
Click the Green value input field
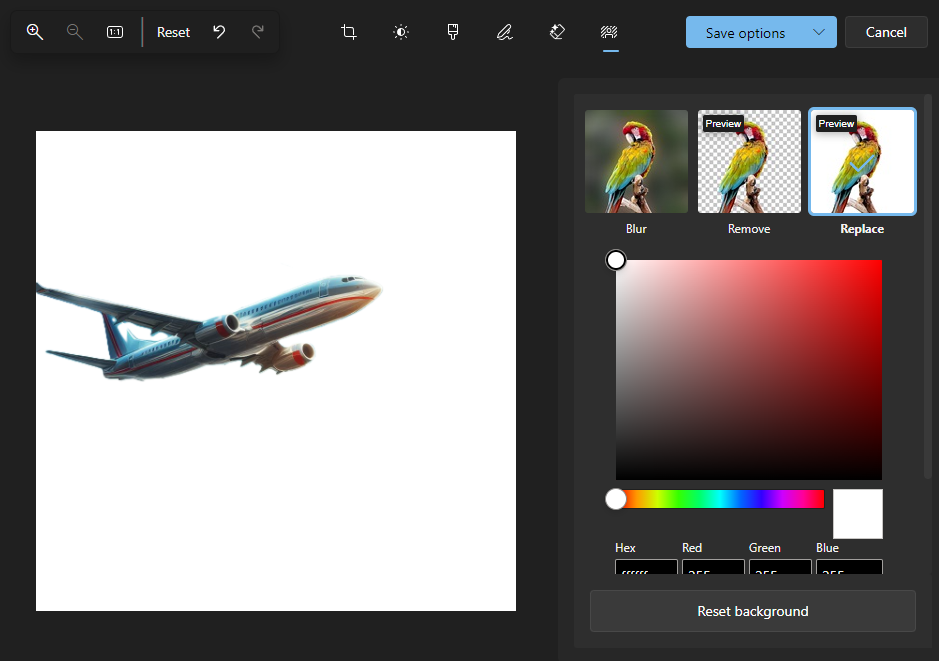tap(780, 567)
